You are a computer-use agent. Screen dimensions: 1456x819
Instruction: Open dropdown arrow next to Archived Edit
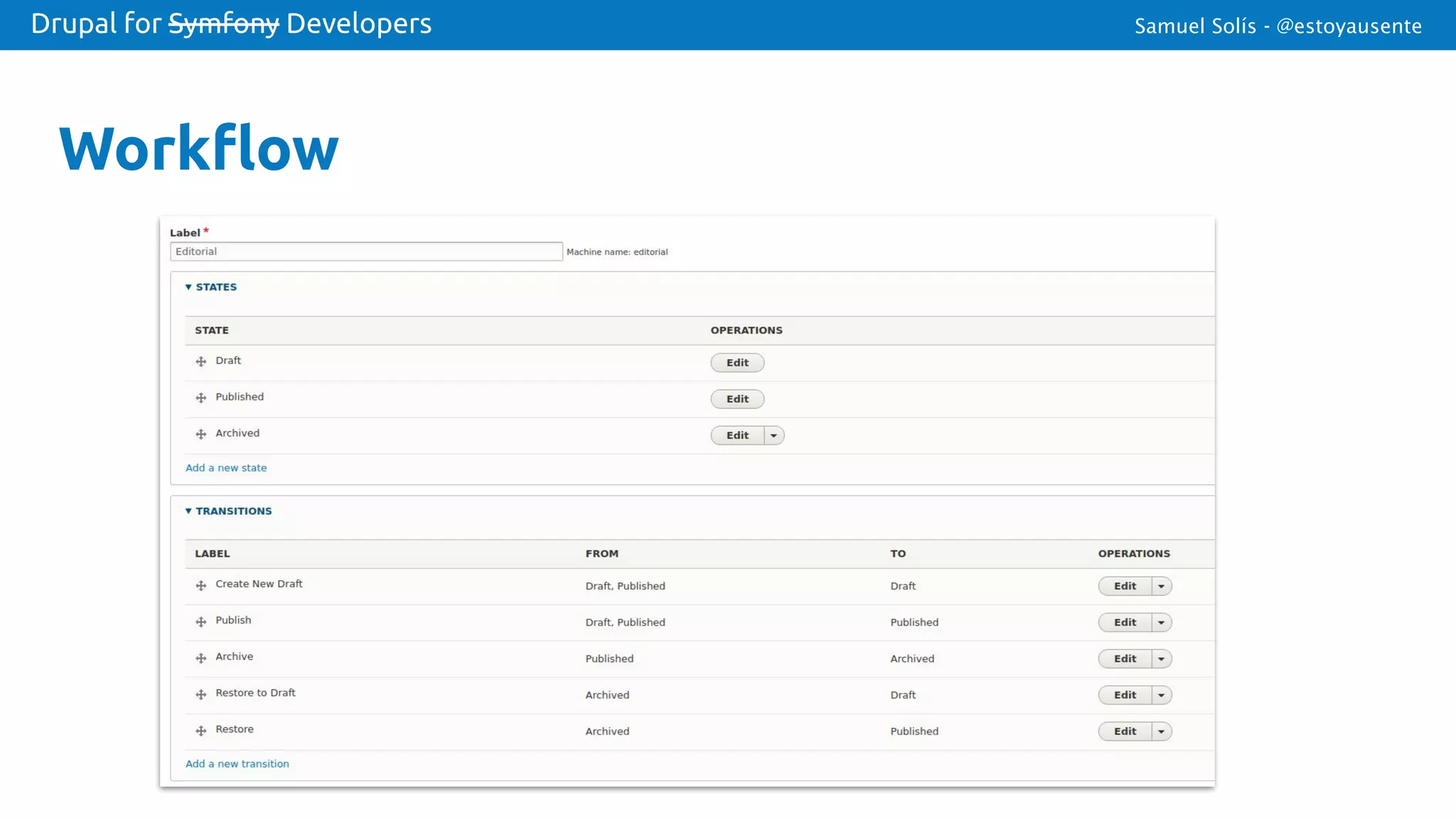[x=773, y=435]
